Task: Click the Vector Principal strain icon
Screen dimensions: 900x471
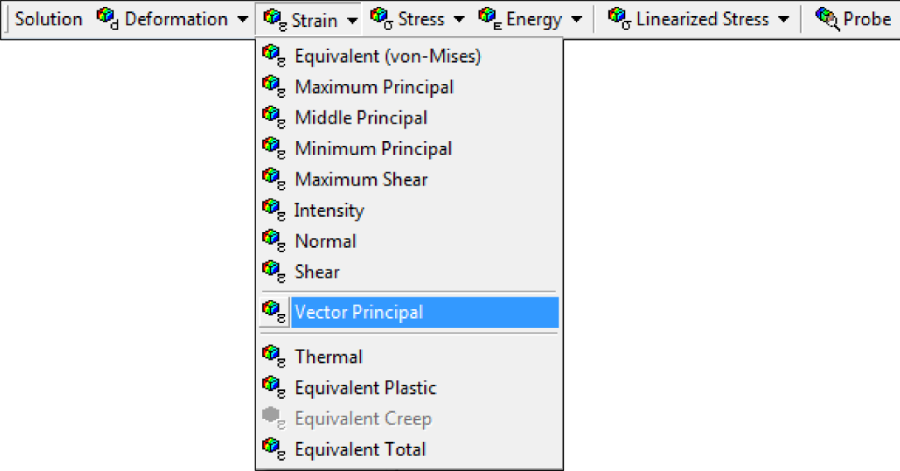Action: (272, 312)
